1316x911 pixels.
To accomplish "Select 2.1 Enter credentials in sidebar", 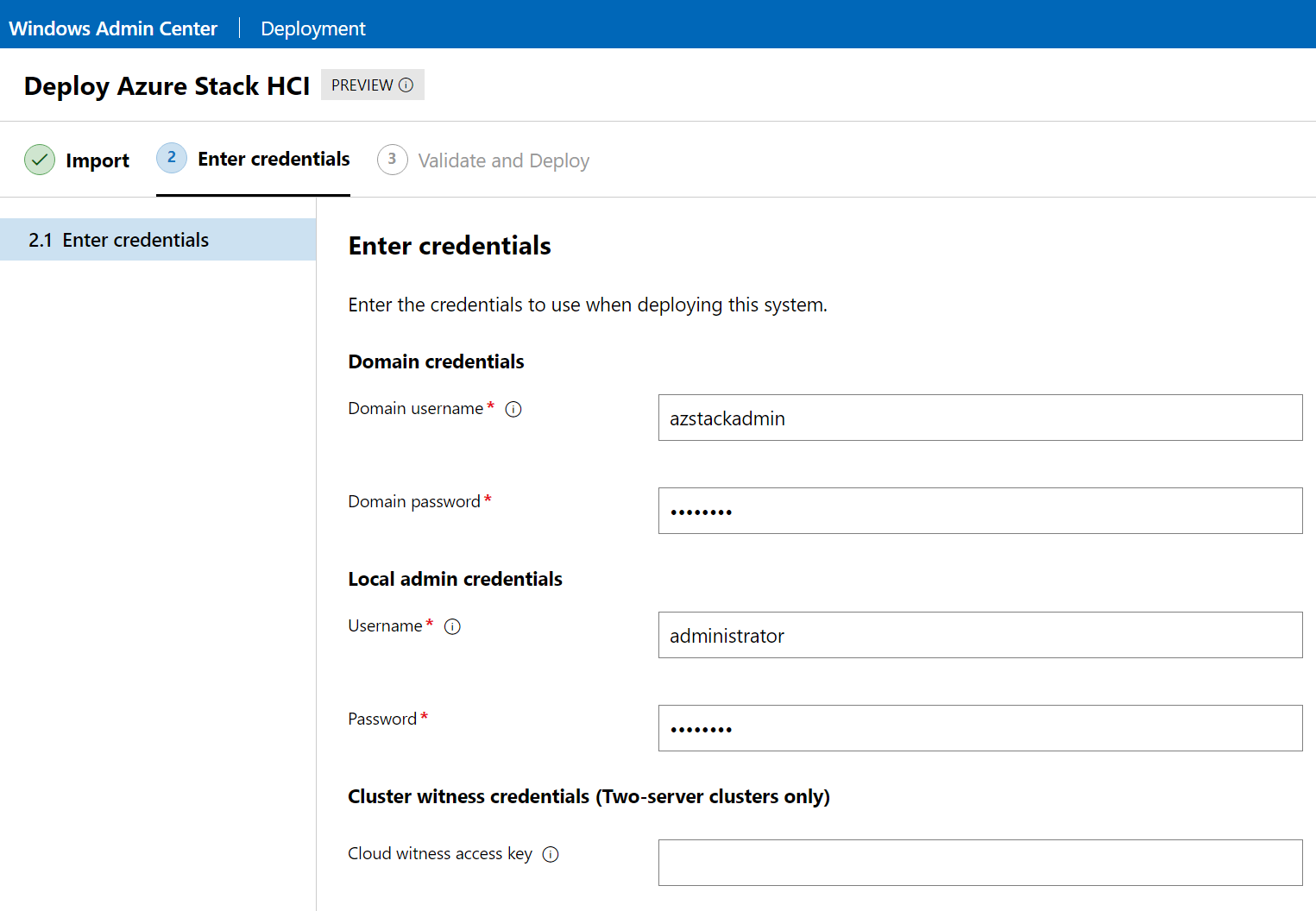I will [158, 240].
